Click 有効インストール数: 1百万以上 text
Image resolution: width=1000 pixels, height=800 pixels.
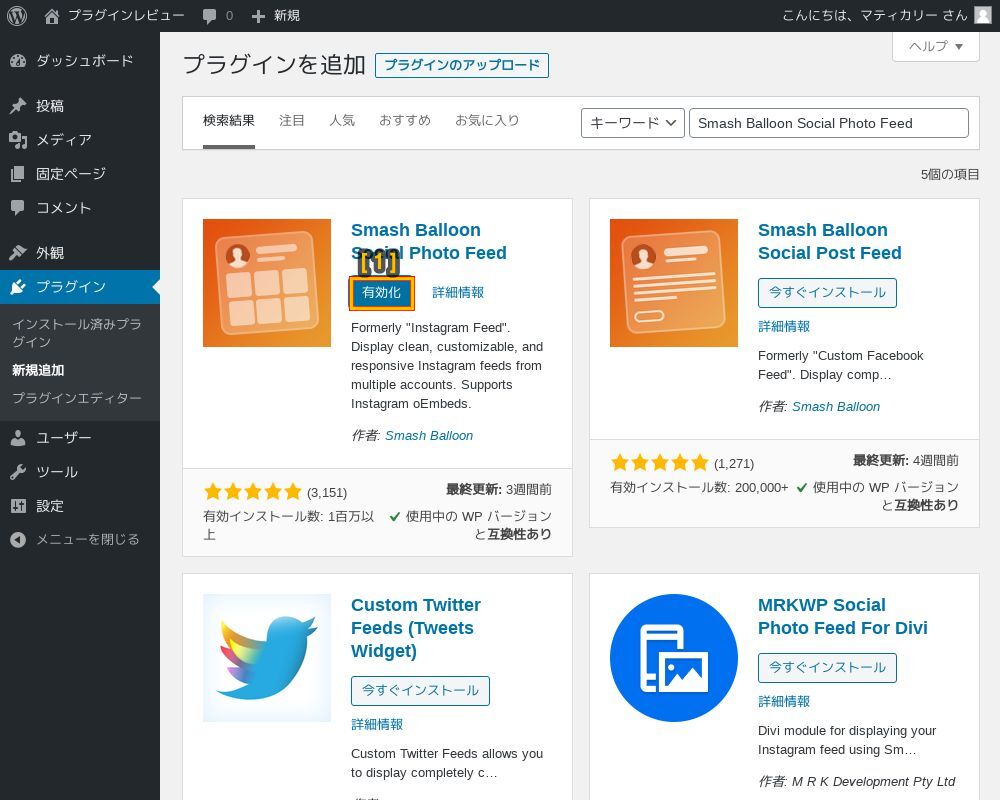[289, 525]
